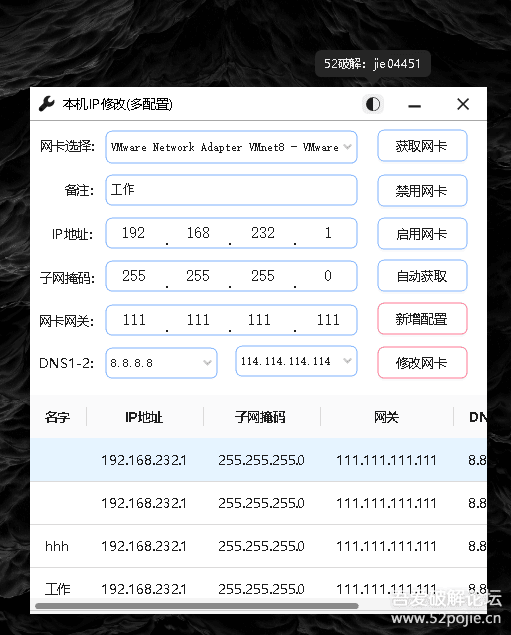Click the gateway last octet 111
Image resolution: width=511 pixels, height=635 pixels.
point(328,320)
